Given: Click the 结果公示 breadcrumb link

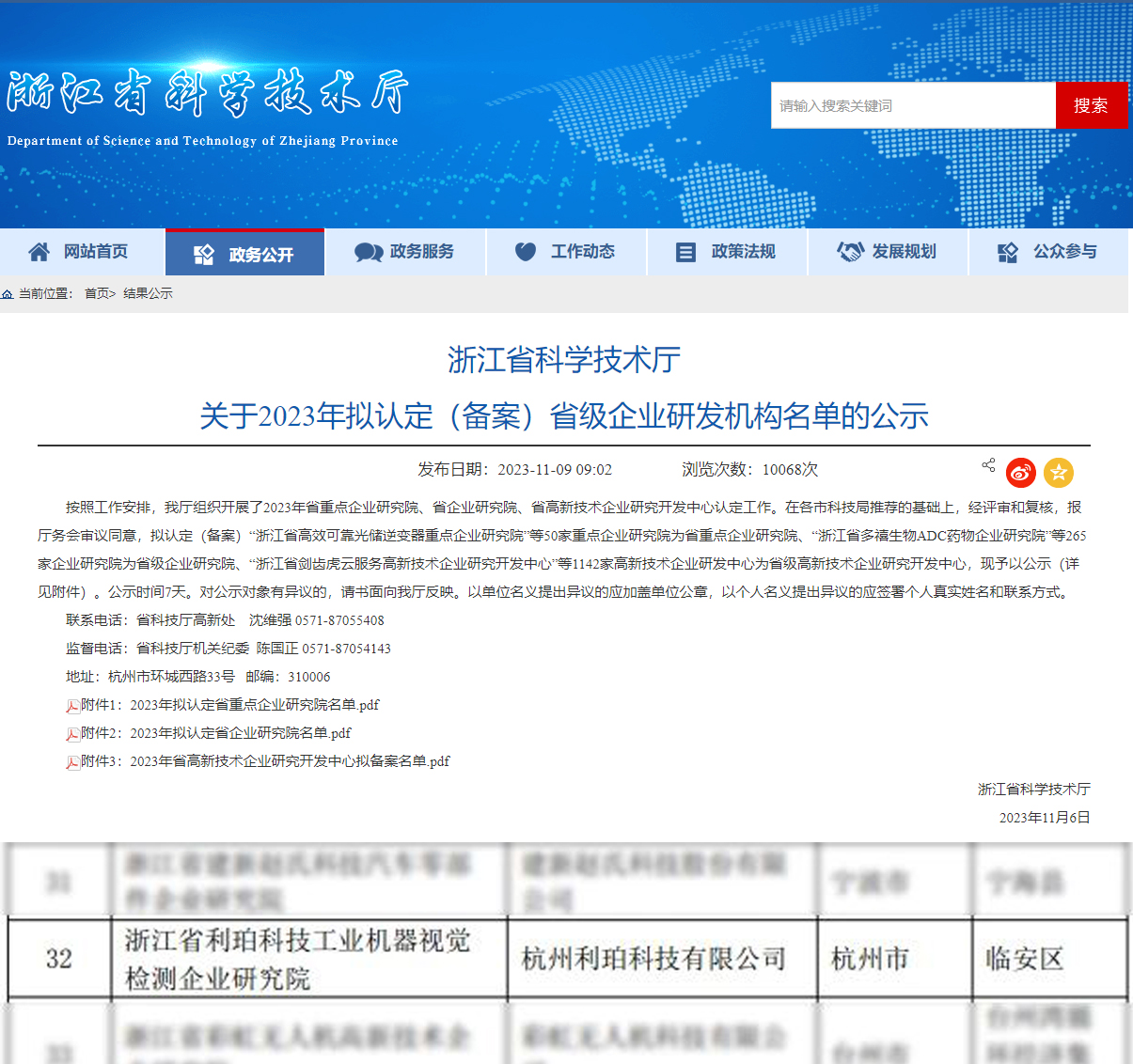Looking at the screenshot, I should click(x=148, y=293).
